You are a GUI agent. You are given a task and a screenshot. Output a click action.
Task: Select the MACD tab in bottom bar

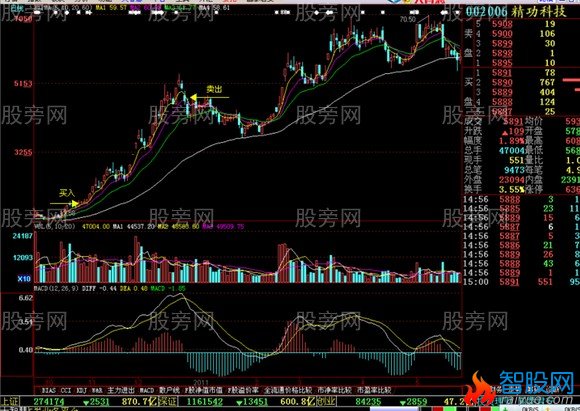pyautogui.click(x=147, y=390)
